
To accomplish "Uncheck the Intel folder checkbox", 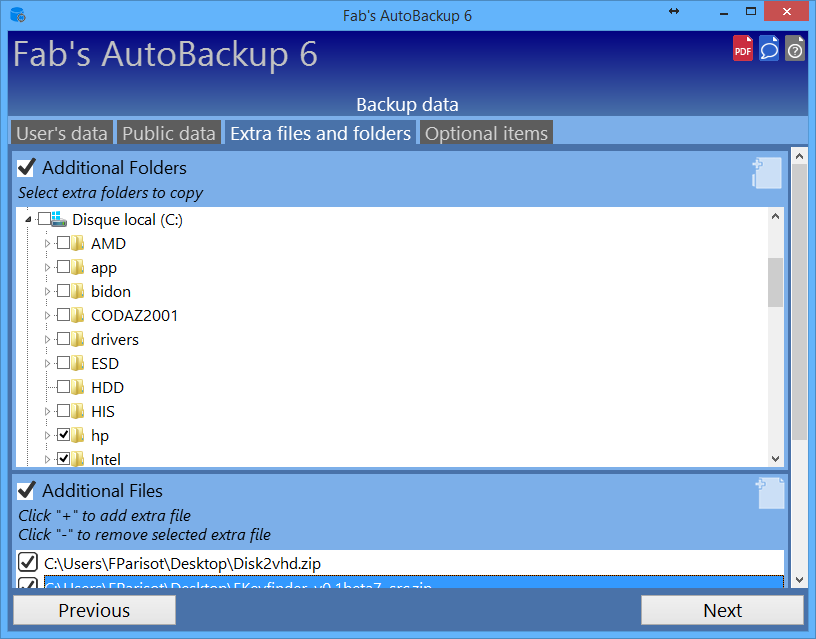I will (63, 458).
